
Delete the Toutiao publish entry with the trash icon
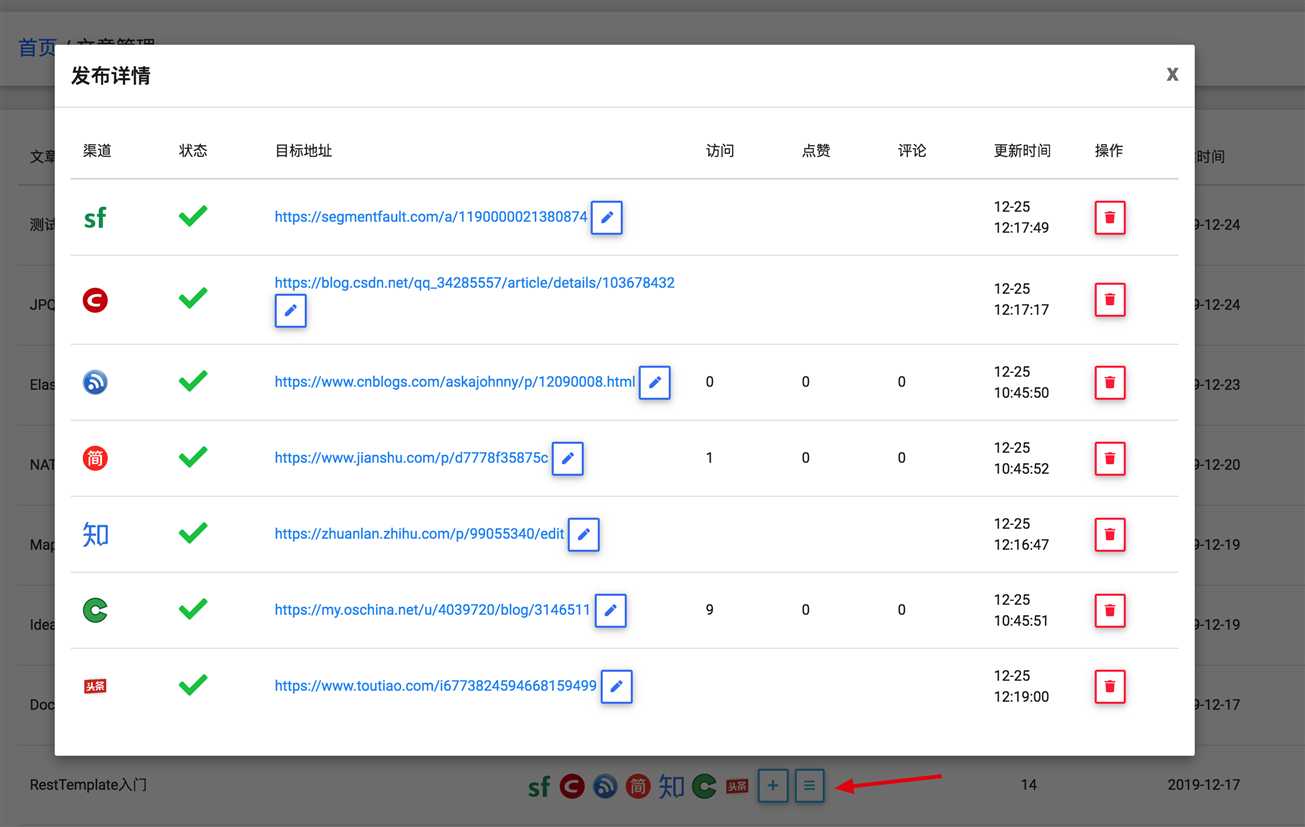[x=1110, y=686]
